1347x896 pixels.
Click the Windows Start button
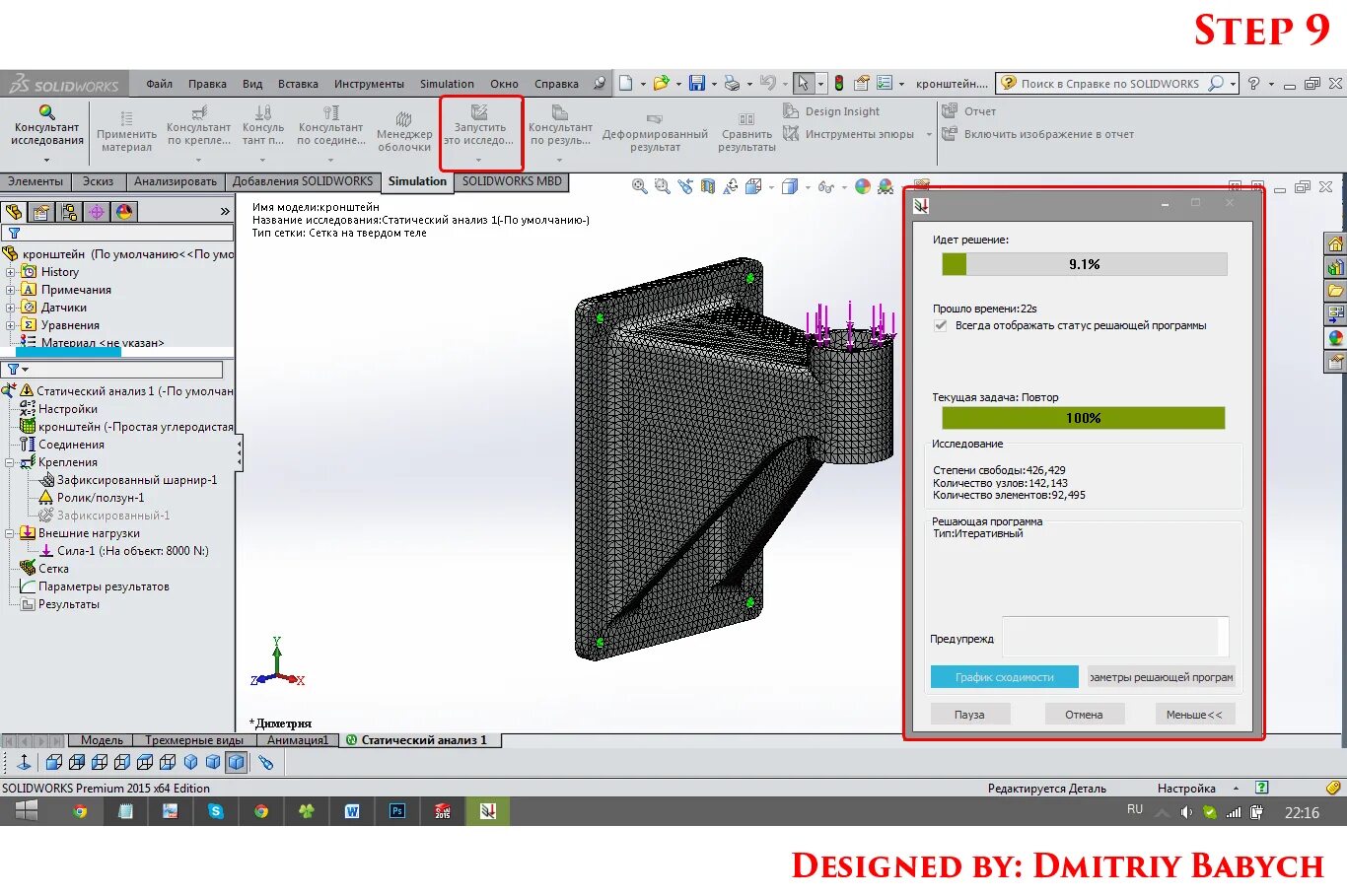(x=27, y=811)
